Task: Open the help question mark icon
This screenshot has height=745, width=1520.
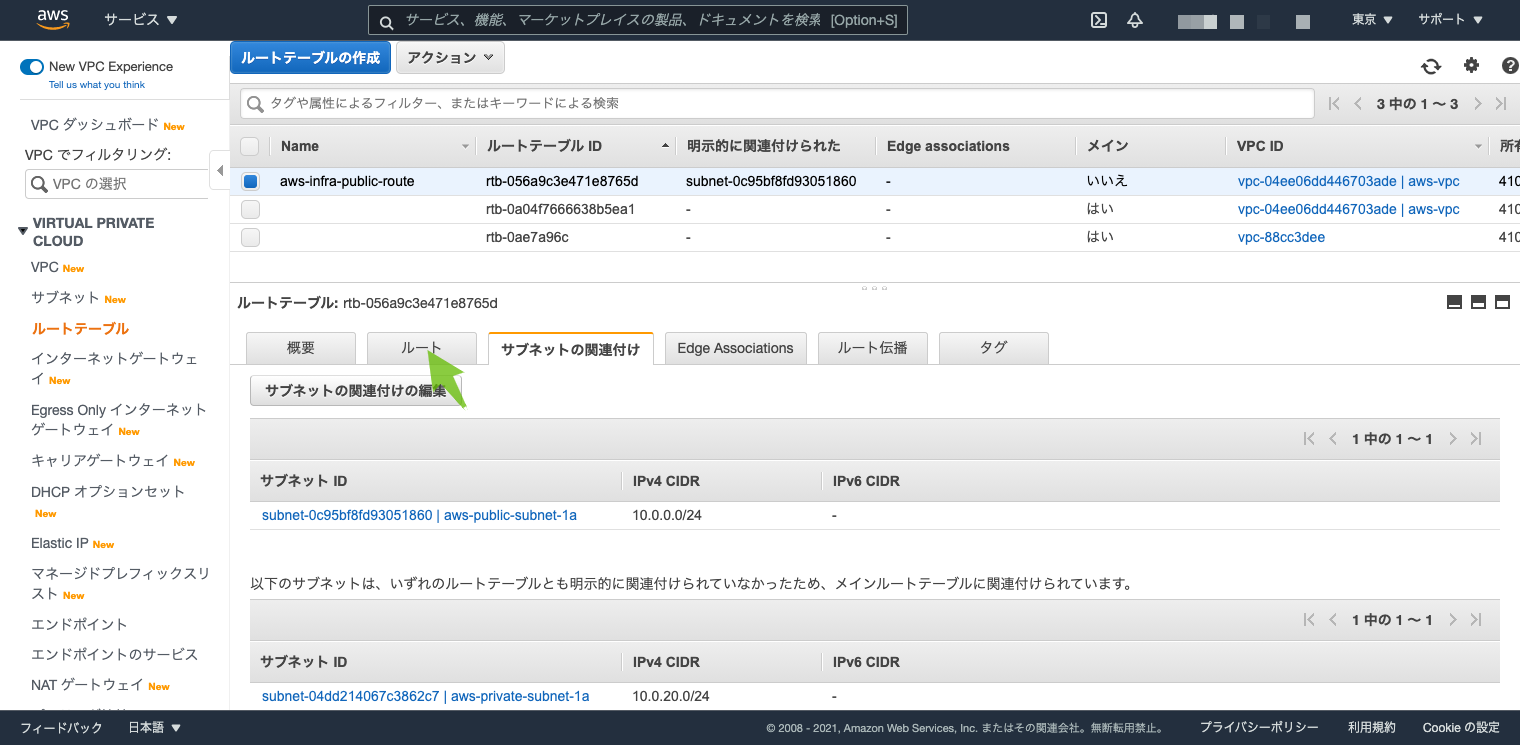Action: [1510, 66]
